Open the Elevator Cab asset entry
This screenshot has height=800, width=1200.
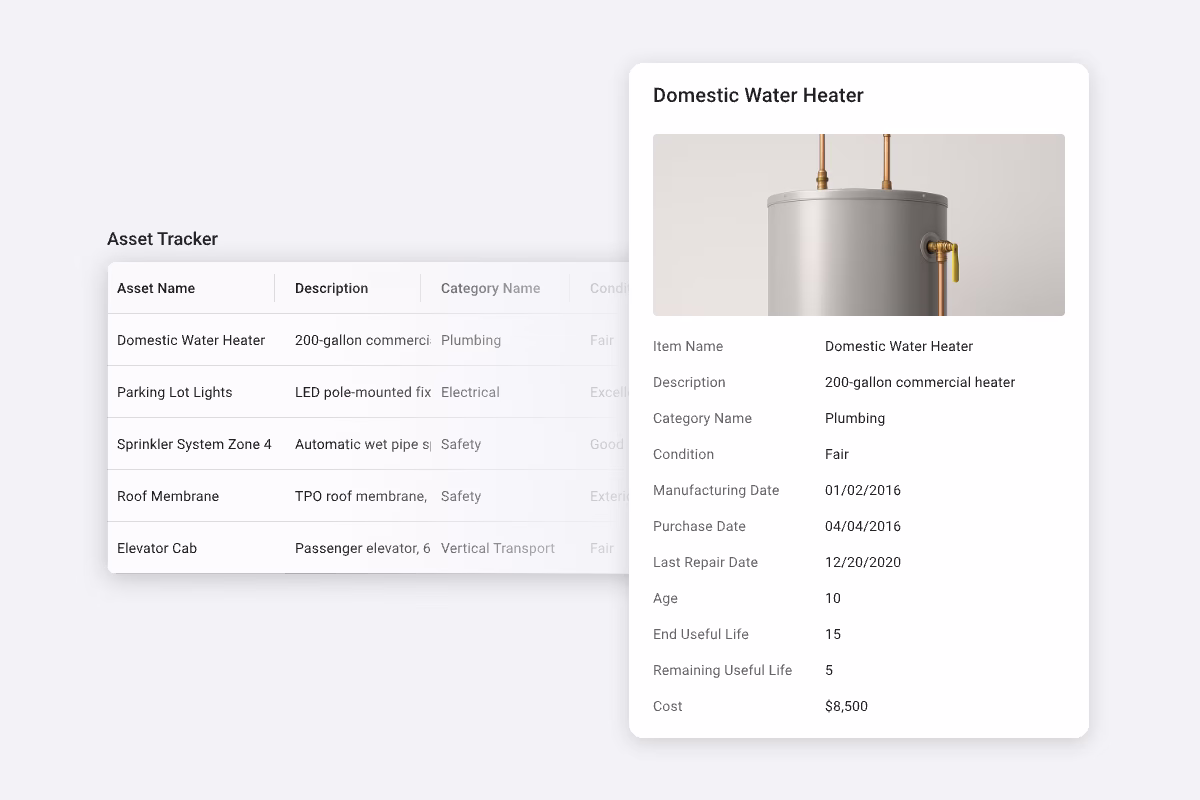156,548
